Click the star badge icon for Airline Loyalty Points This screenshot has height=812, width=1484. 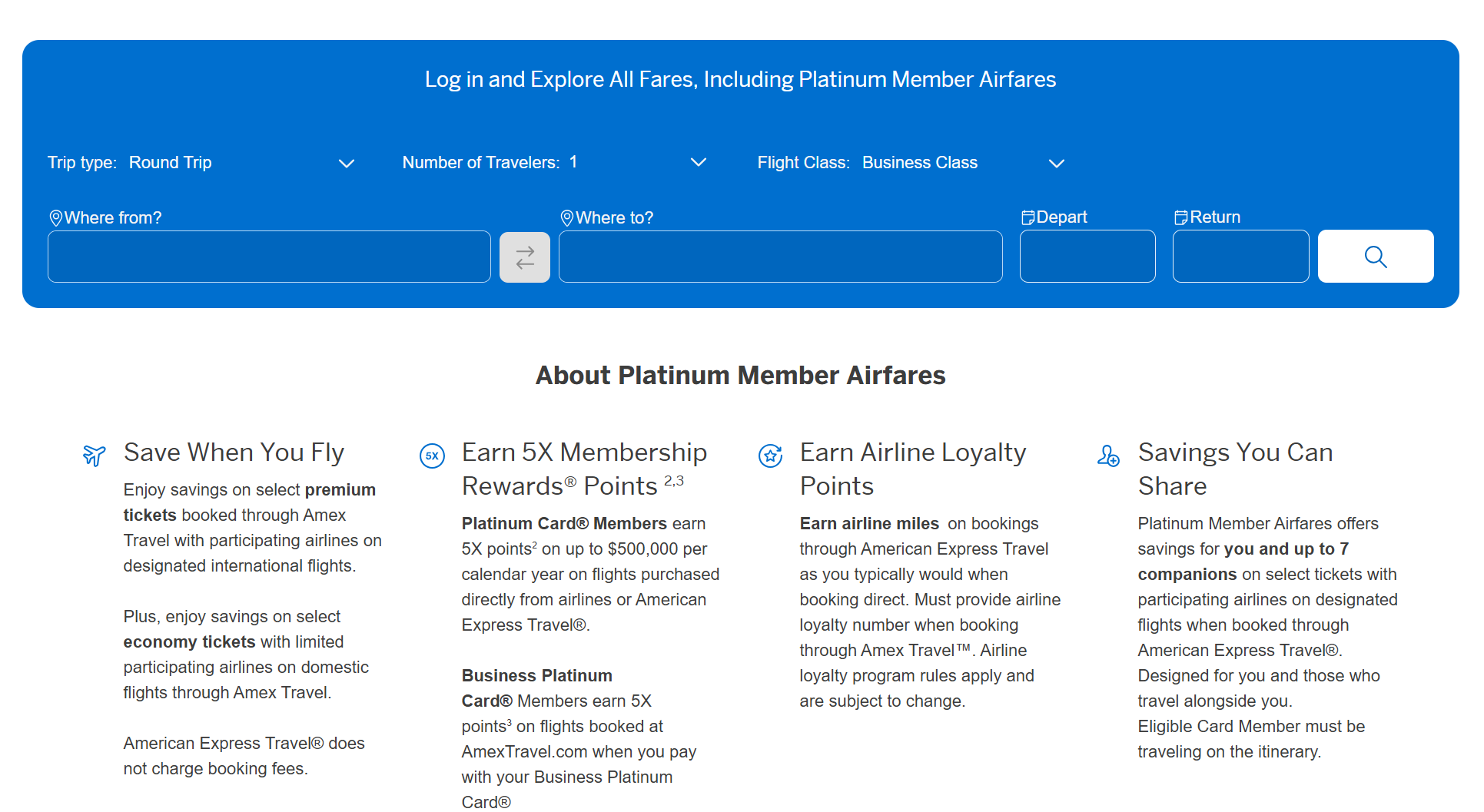tap(770, 456)
